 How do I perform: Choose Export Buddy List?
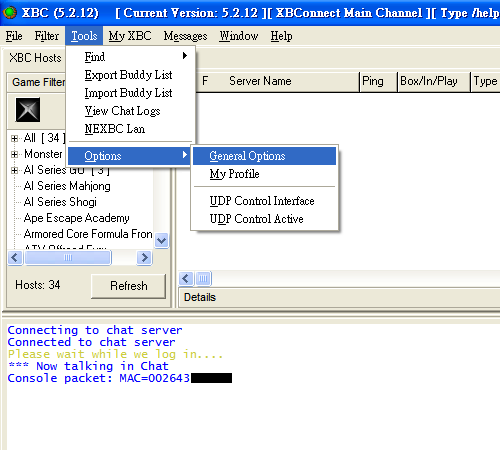point(131,75)
